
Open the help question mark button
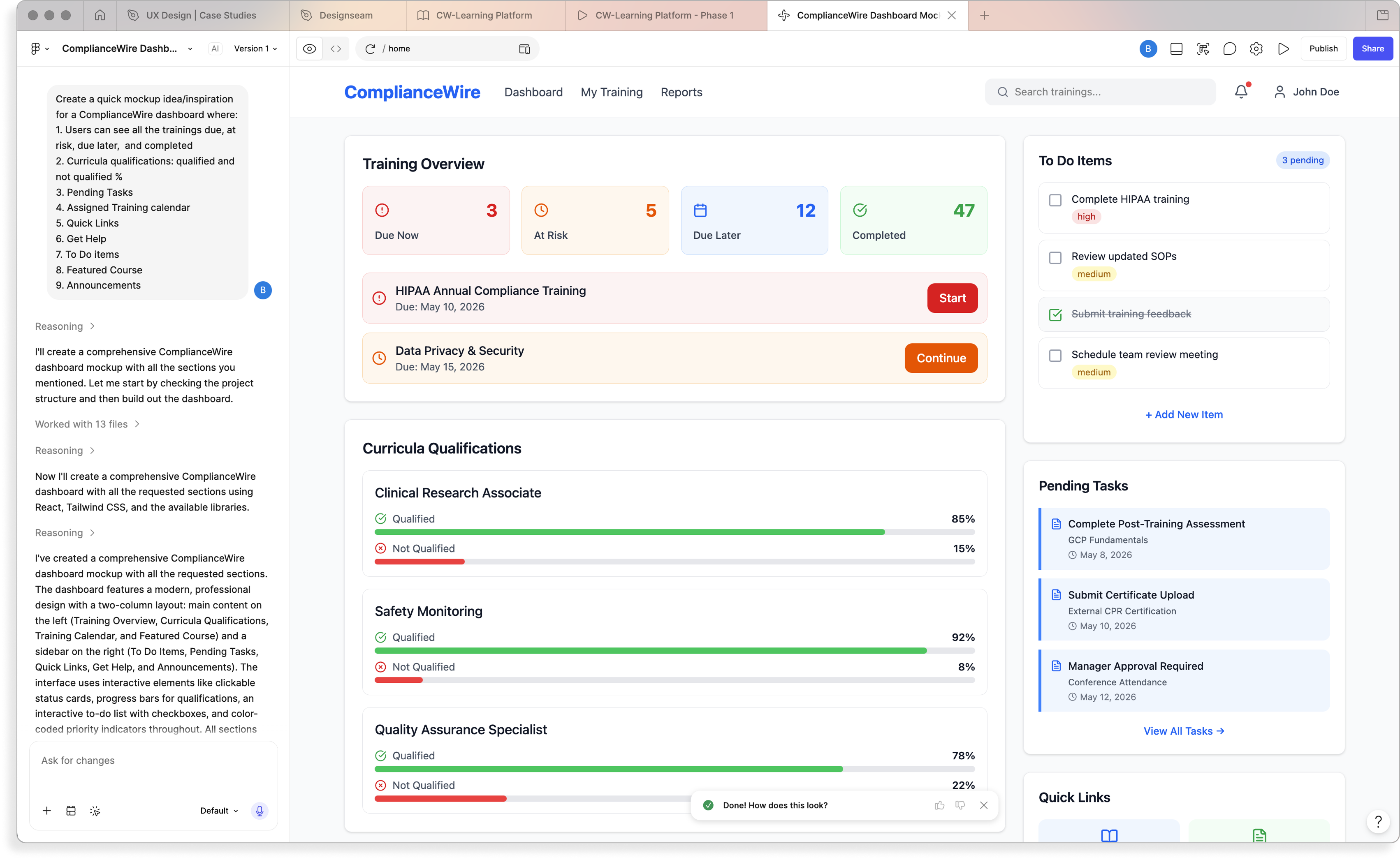coord(1378,821)
